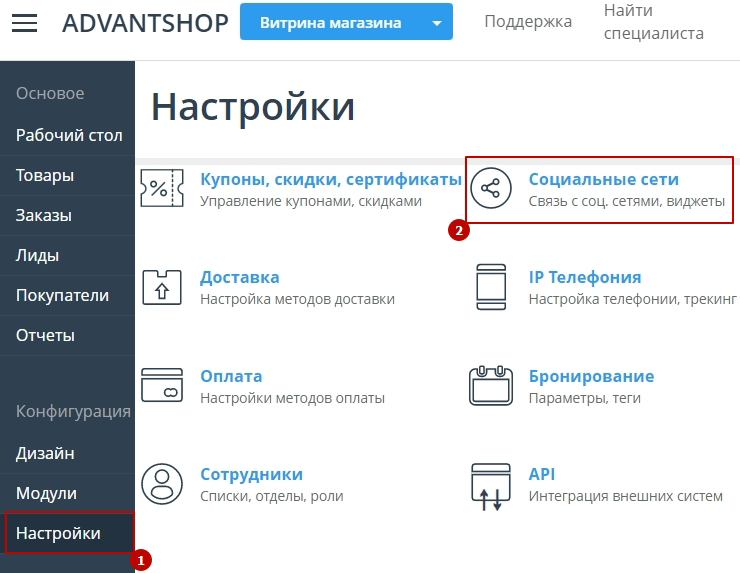The width and height of the screenshot is (740, 573).
Task: Click the IP telephony phone icon
Action: (x=489, y=287)
